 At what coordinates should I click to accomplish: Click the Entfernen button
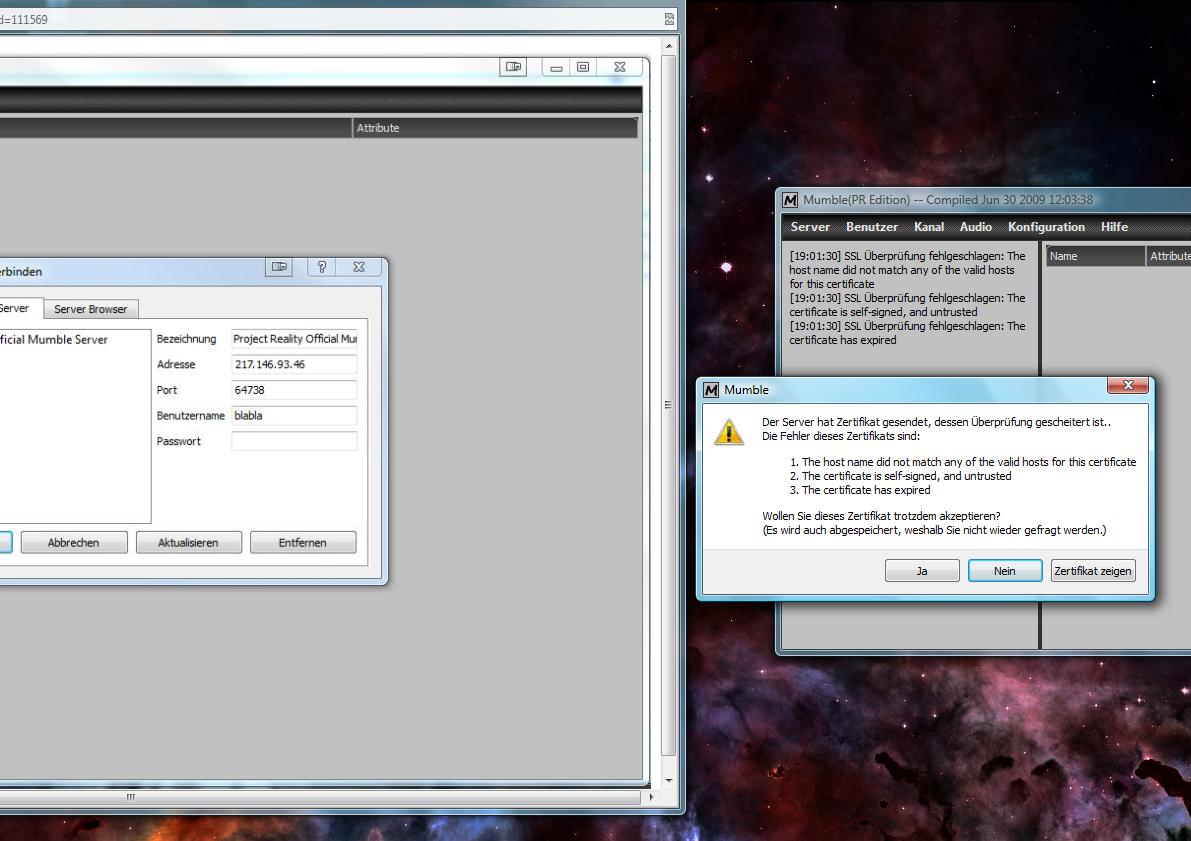(303, 542)
